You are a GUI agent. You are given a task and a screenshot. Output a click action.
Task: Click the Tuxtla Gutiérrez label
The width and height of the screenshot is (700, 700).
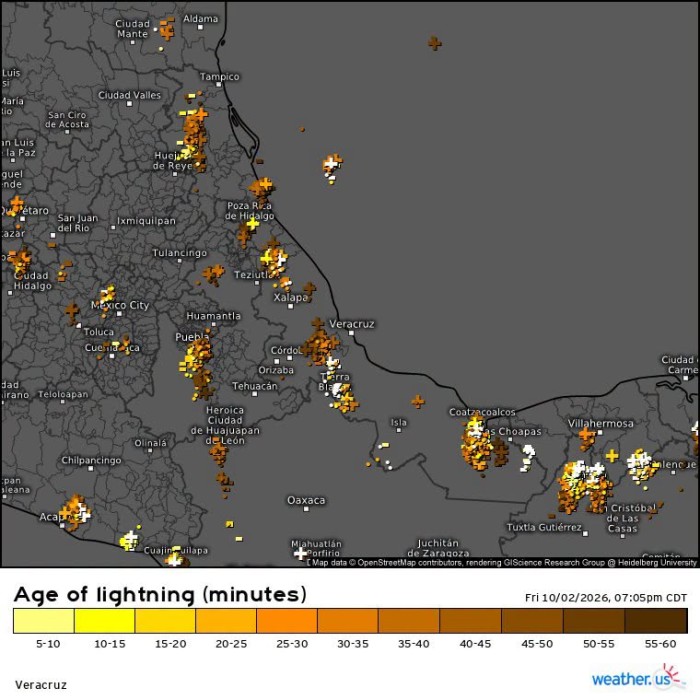tap(544, 527)
